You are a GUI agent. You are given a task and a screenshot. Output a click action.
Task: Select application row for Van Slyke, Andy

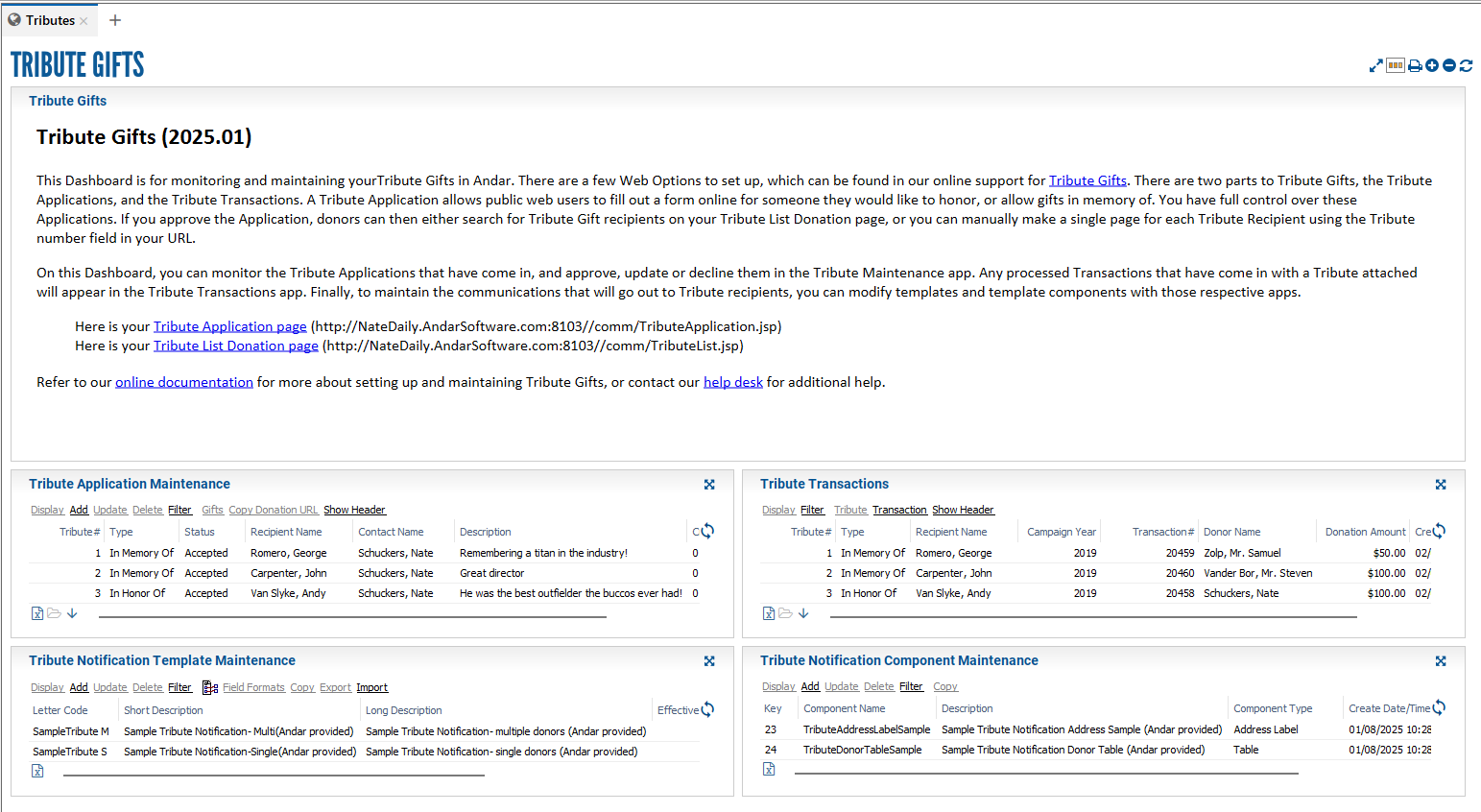(x=365, y=593)
